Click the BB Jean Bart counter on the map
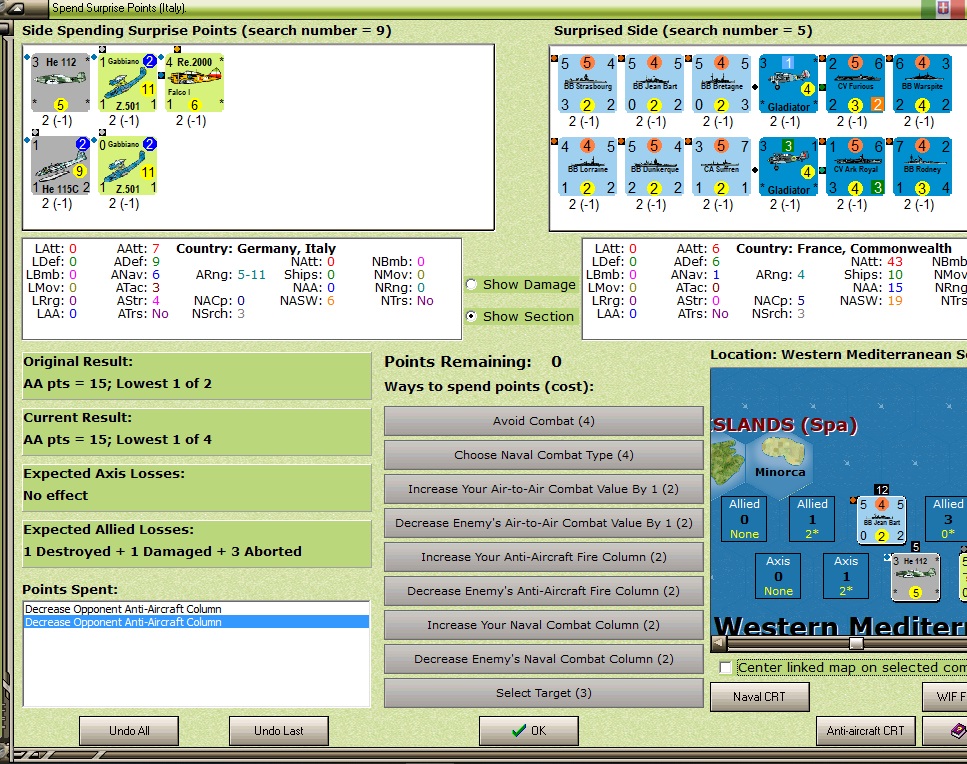967x764 pixels. point(881,520)
